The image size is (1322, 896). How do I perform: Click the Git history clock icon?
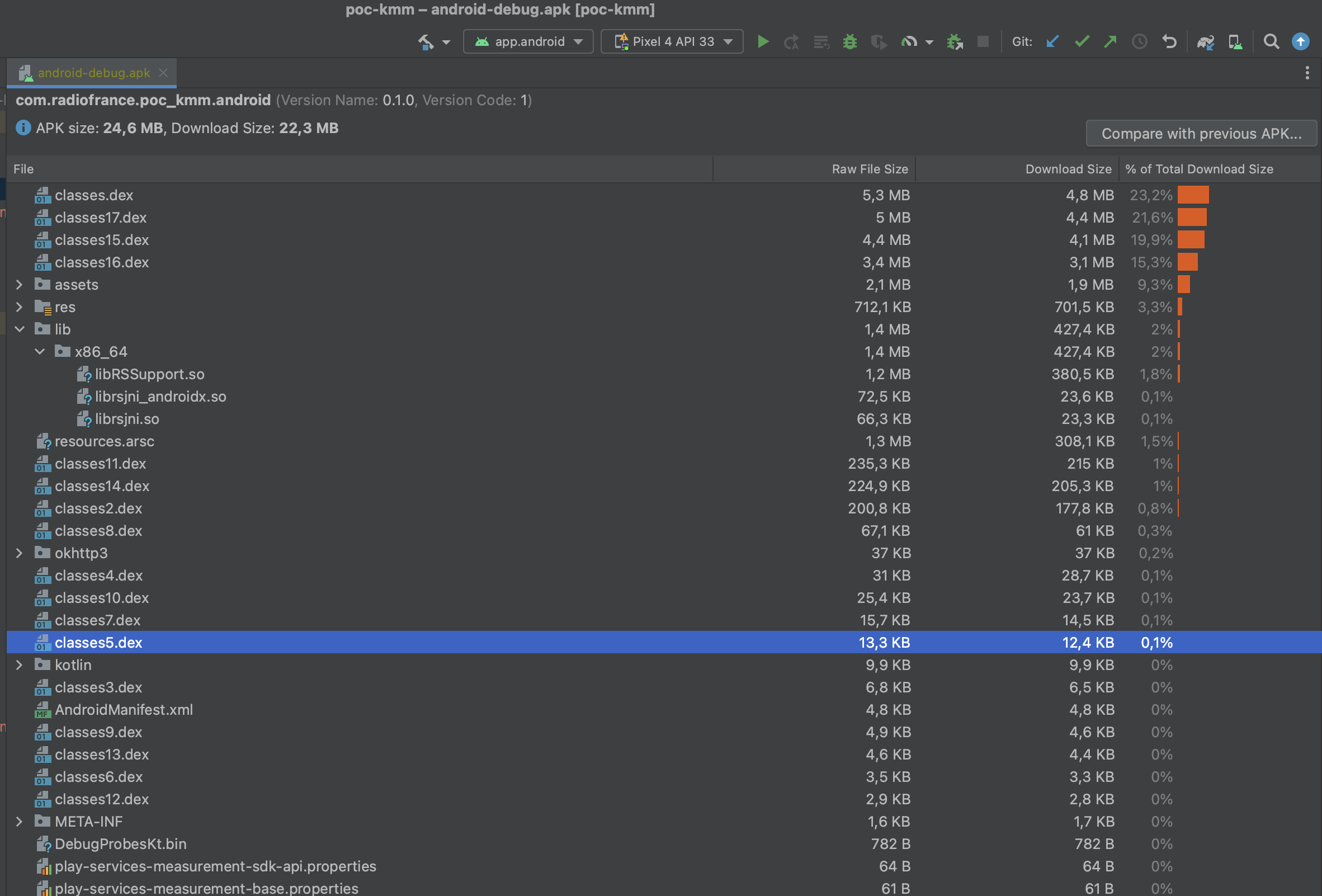1139,41
